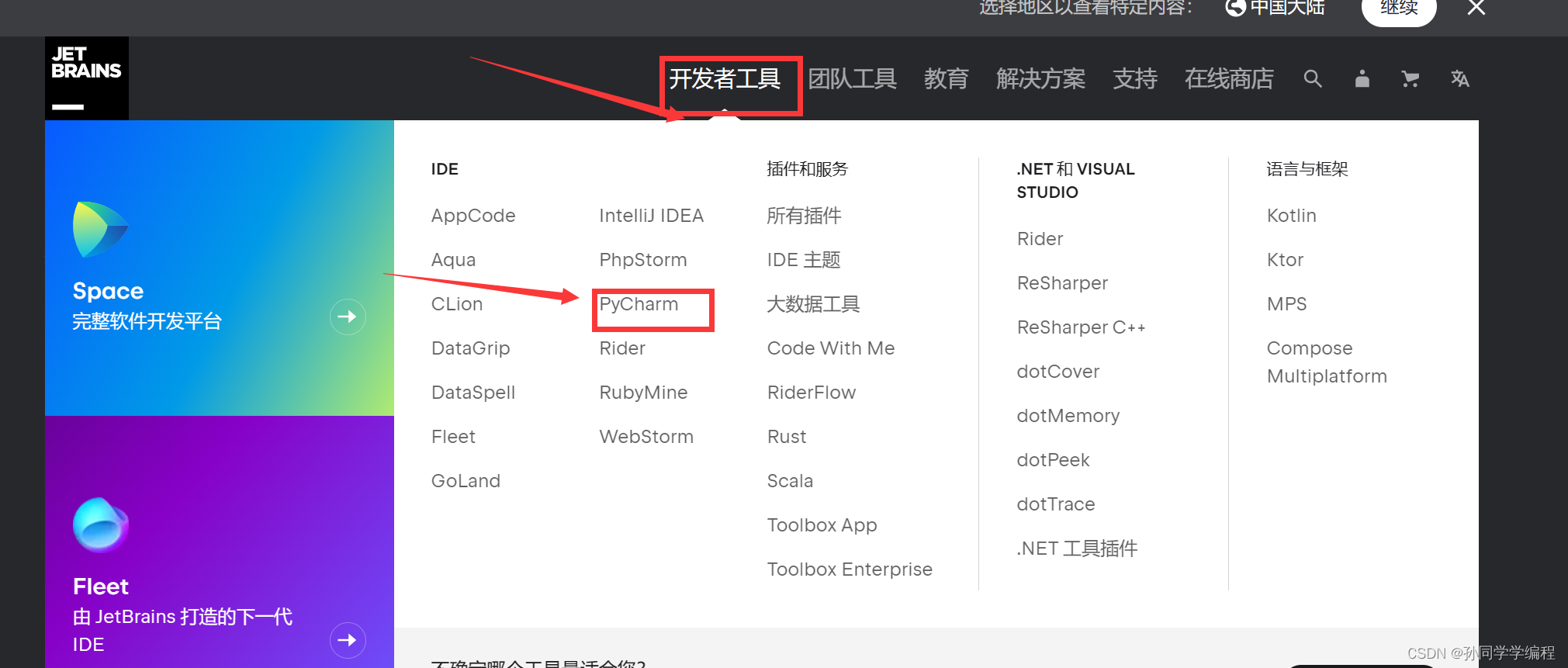1568x668 pixels.
Task: Open IntelliJ IDEA link
Action: pyautogui.click(x=652, y=216)
